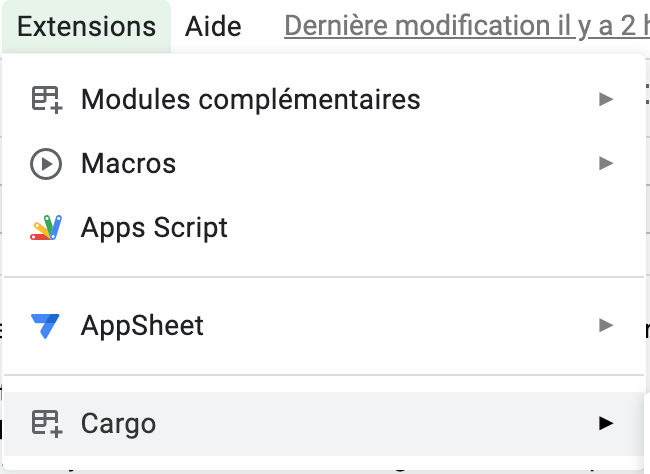Expand the AppSheet submenu arrow
The height and width of the screenshot is (474, 650).
tap(604, 325)
